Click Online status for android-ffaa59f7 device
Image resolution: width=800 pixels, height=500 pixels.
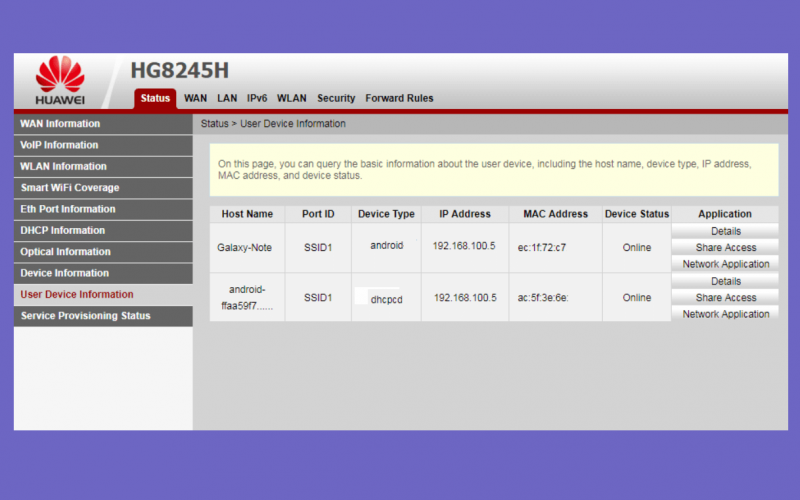coord(637,298)
